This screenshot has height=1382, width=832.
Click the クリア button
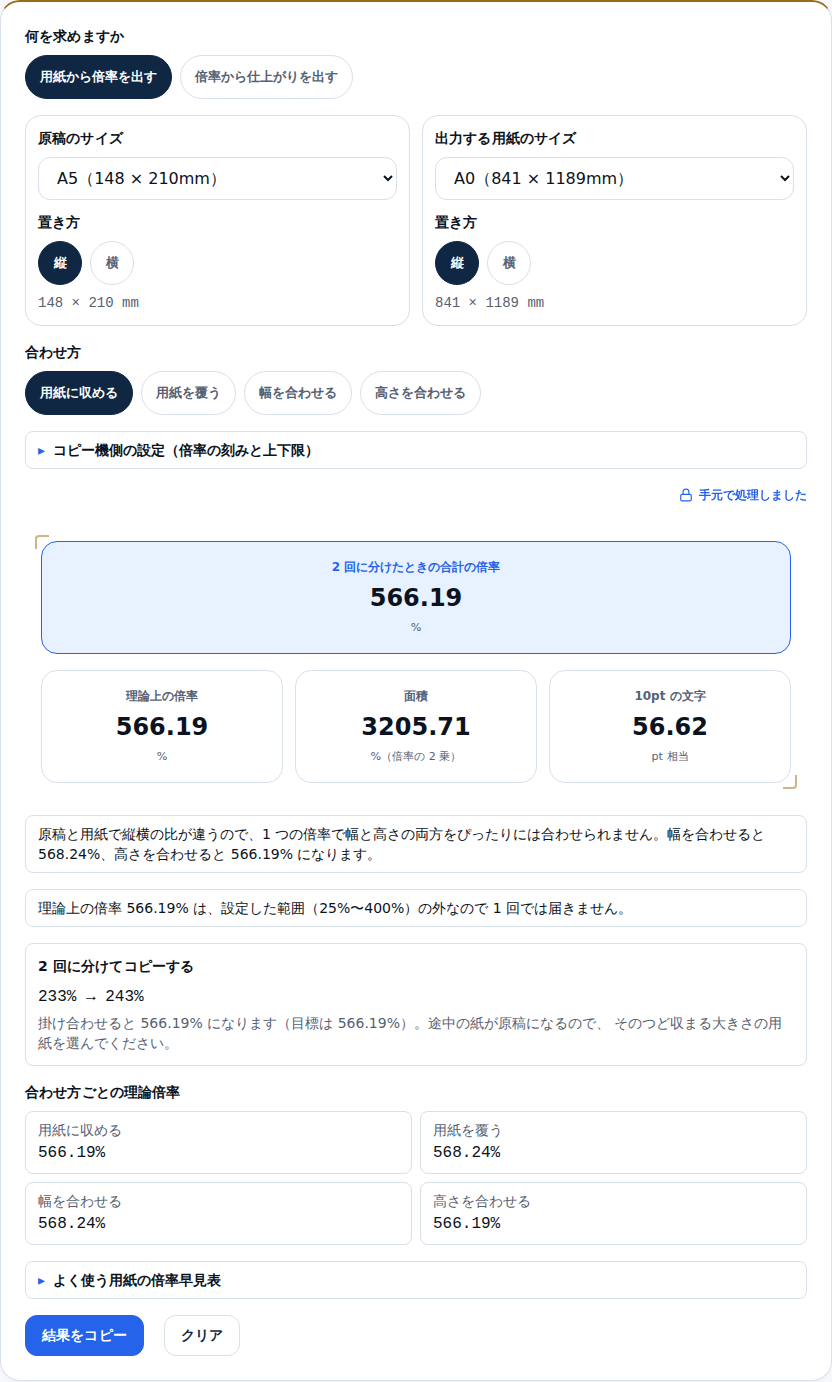pos(202,1335)
